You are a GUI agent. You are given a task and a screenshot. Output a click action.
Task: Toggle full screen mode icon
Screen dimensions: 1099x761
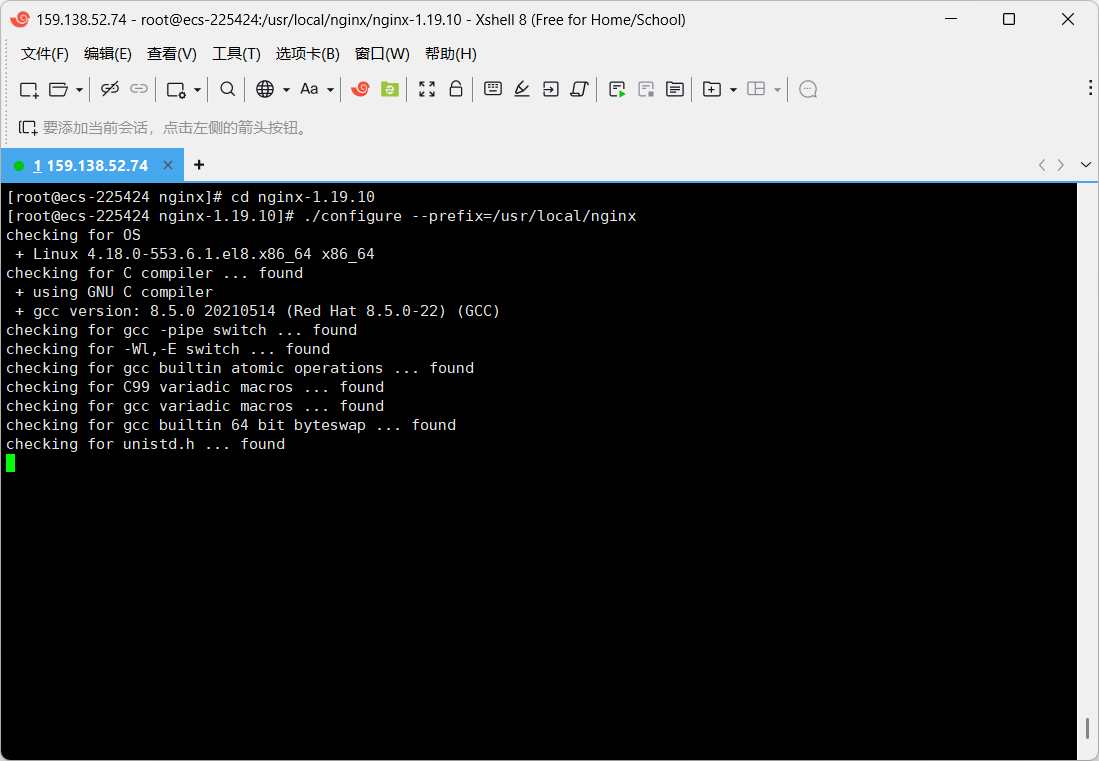point(427,89)
